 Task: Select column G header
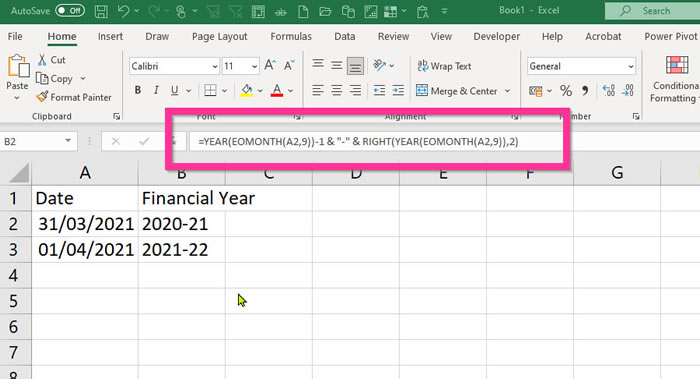(x=617, y=172)
